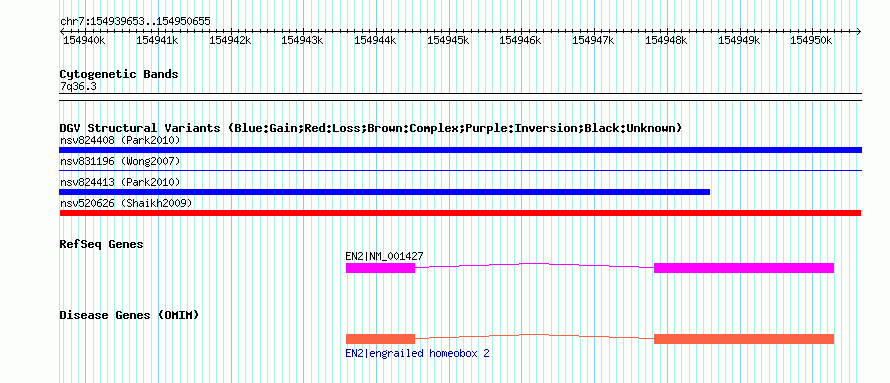Click the chr7:154939653..154950655 coordinate label
This screenshot has width=890, height=383.
pos(135,21)
